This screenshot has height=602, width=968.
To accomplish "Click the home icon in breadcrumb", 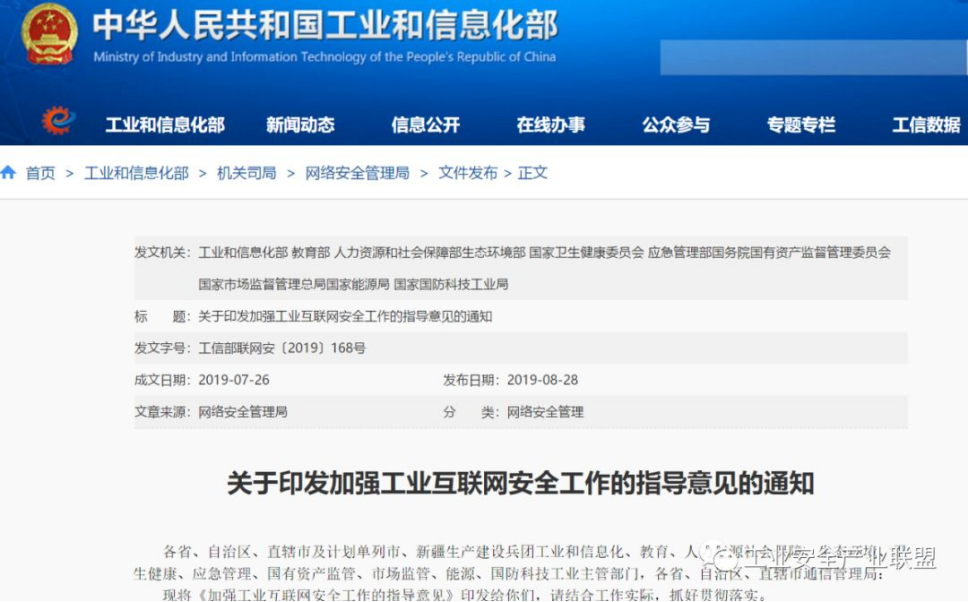I will coord(8,172).
